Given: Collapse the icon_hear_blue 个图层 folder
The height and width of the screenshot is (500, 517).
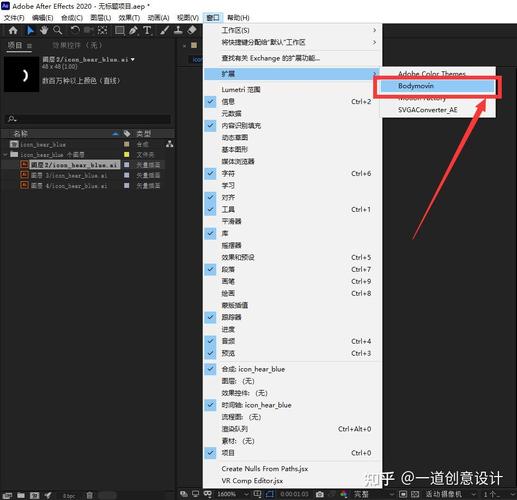Looking at the screenshot, I should pos(6,155).
